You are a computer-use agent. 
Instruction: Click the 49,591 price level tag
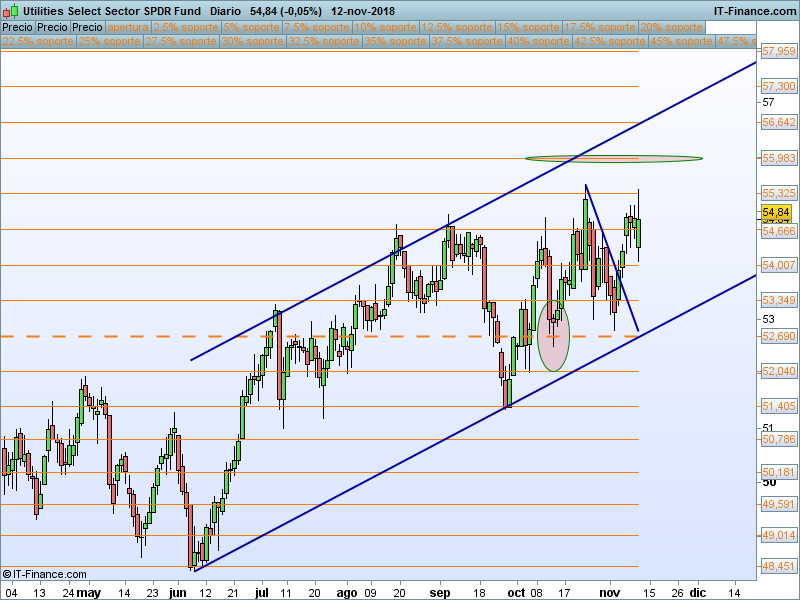779,504
